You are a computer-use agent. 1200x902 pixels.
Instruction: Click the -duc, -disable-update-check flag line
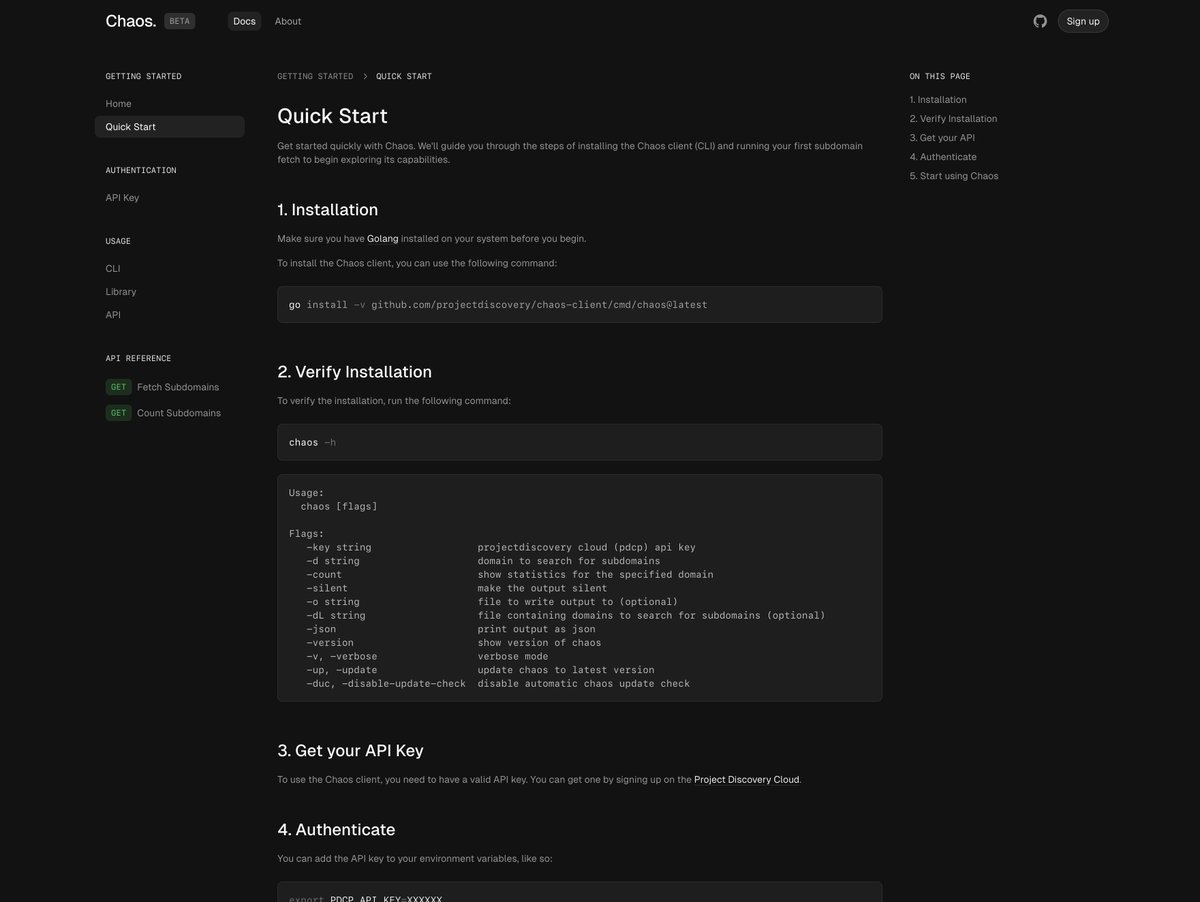pos(498,684)
